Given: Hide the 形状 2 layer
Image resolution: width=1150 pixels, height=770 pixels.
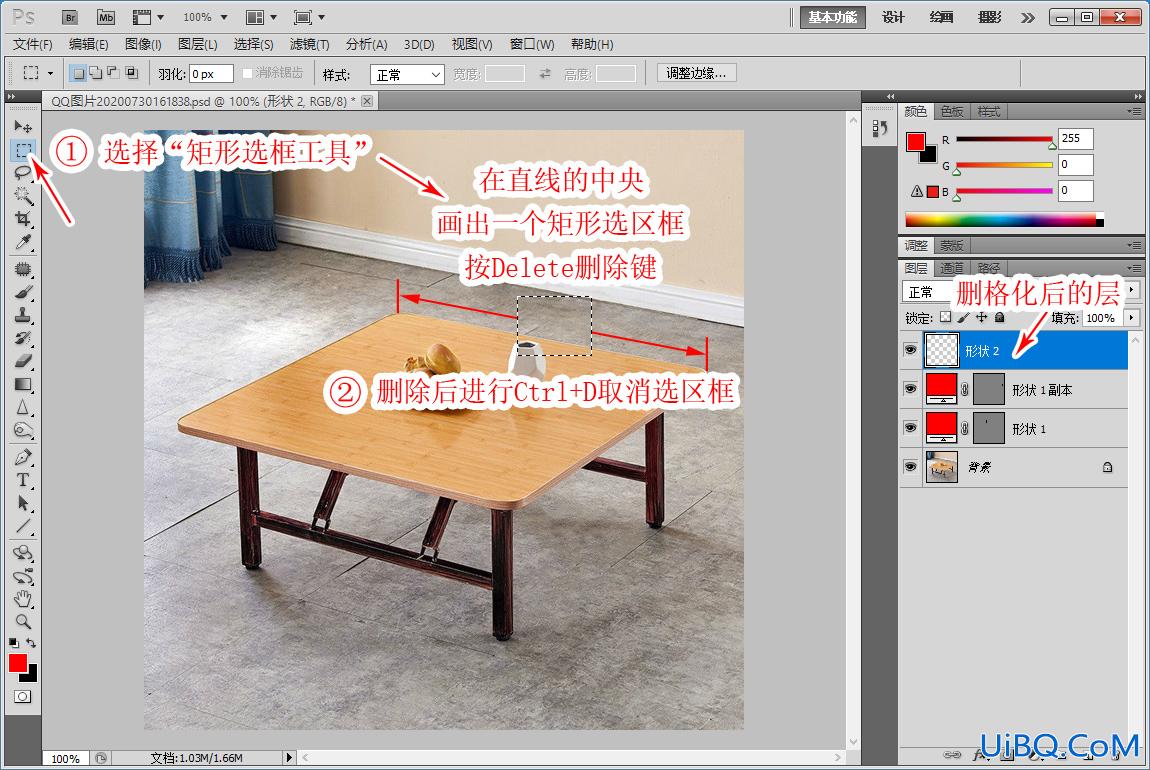Looking at the screenshot, I should pyautogui.click(x=910, y=350).
